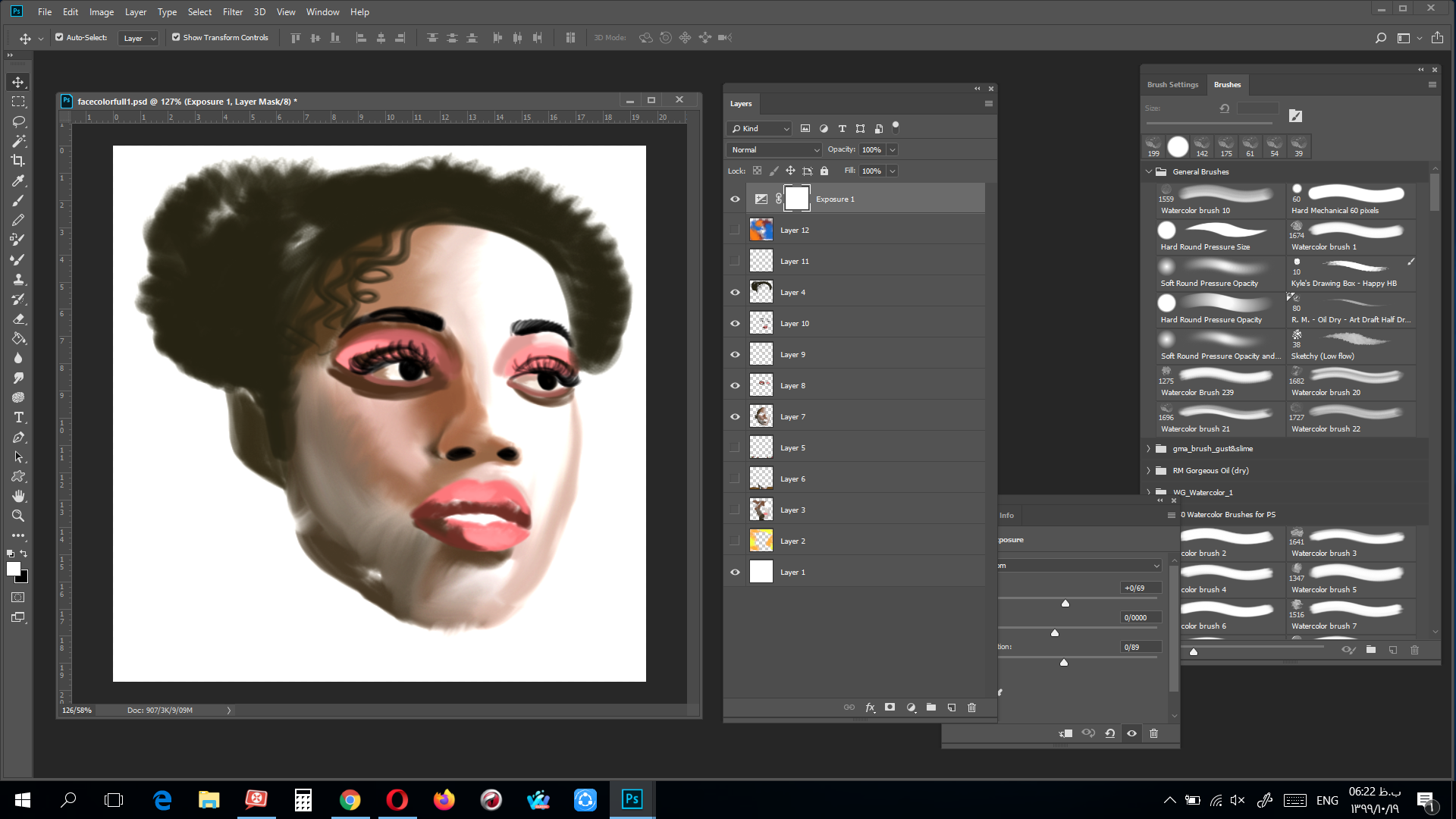Select the Pen tool
Viewport: 1456px width, 819px height.
(18, 437)
